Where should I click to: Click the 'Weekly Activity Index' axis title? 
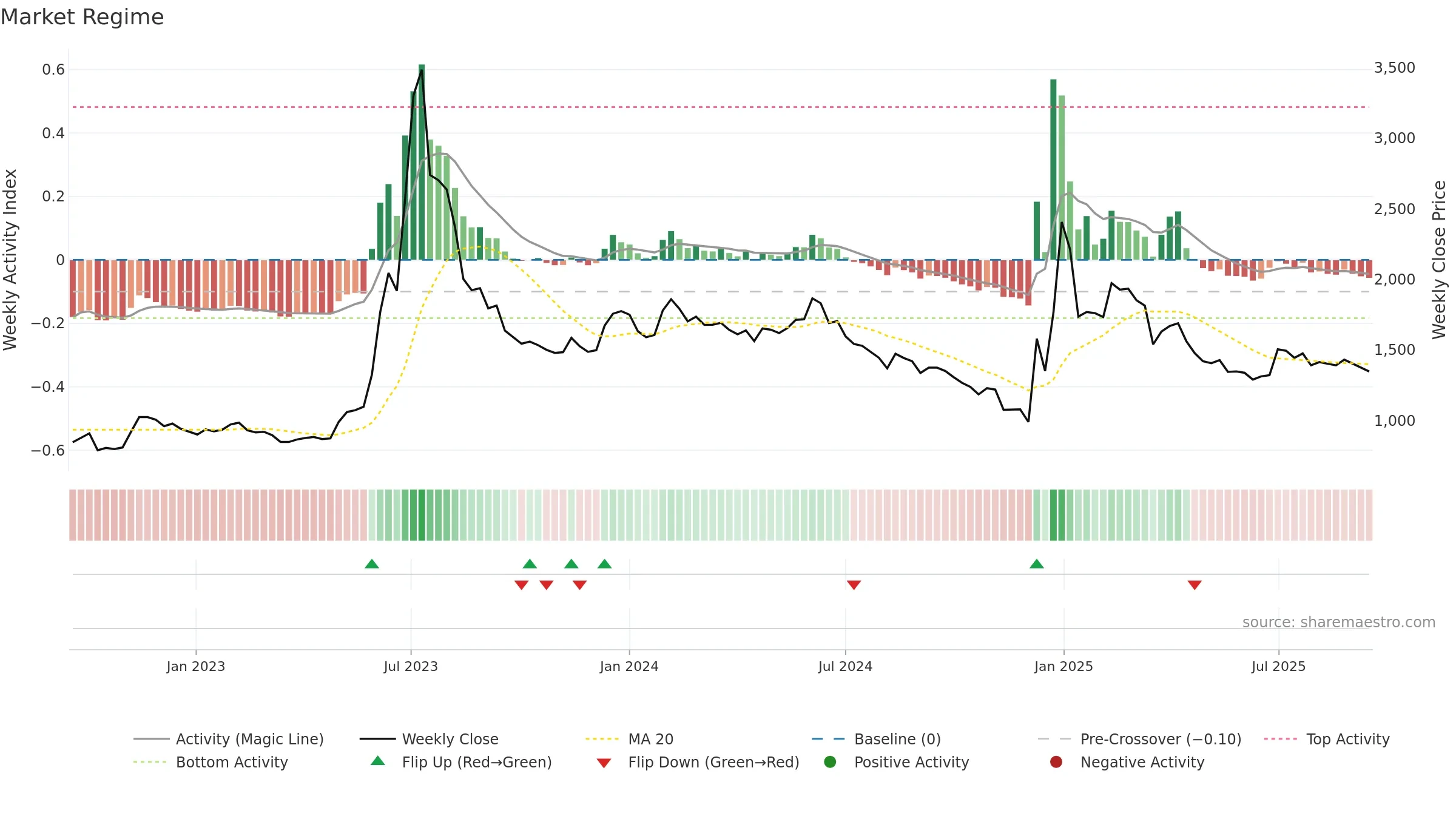[10, 260]
